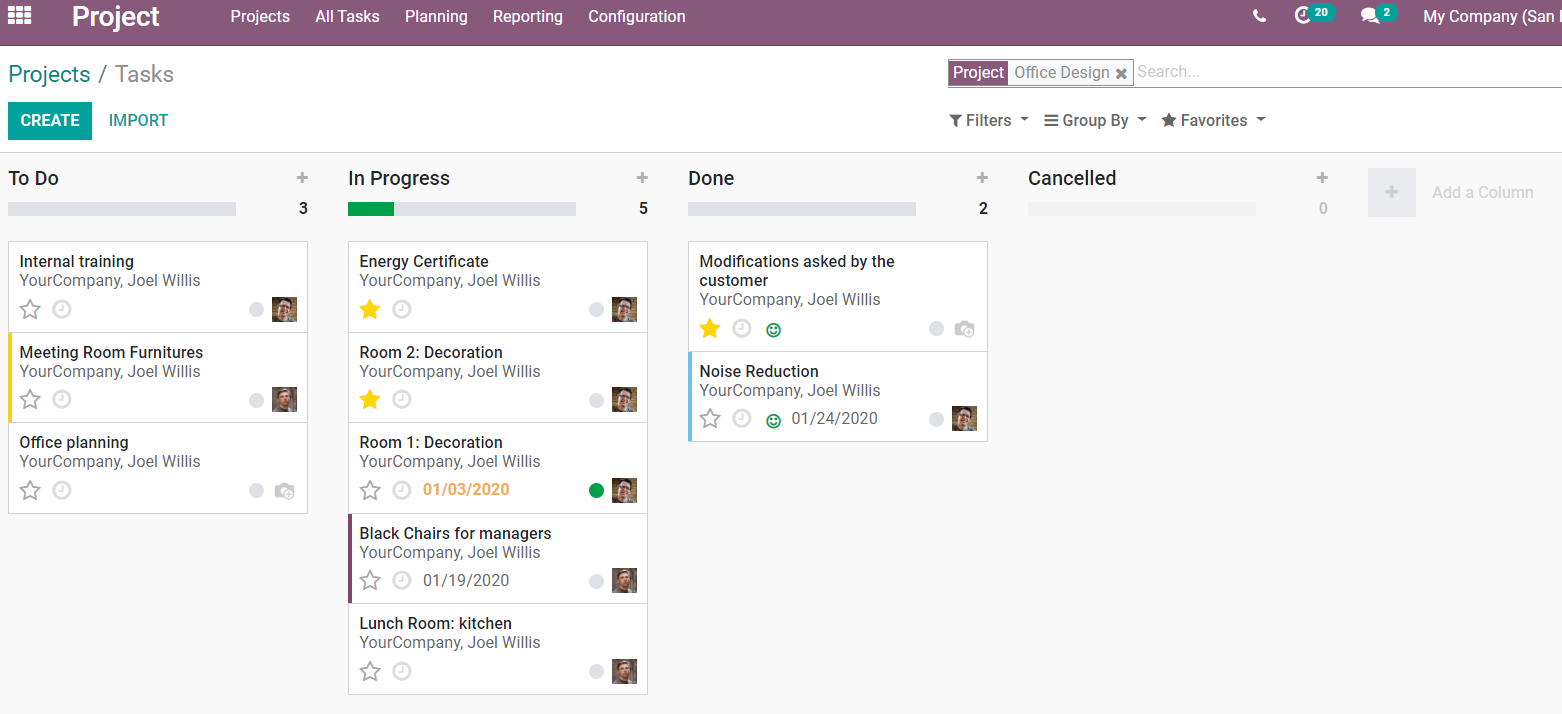The height and width of the screenshot is (714, 1562).
Task: Add a task in Cancelled column plus icon
Action: coord(1322,178)
